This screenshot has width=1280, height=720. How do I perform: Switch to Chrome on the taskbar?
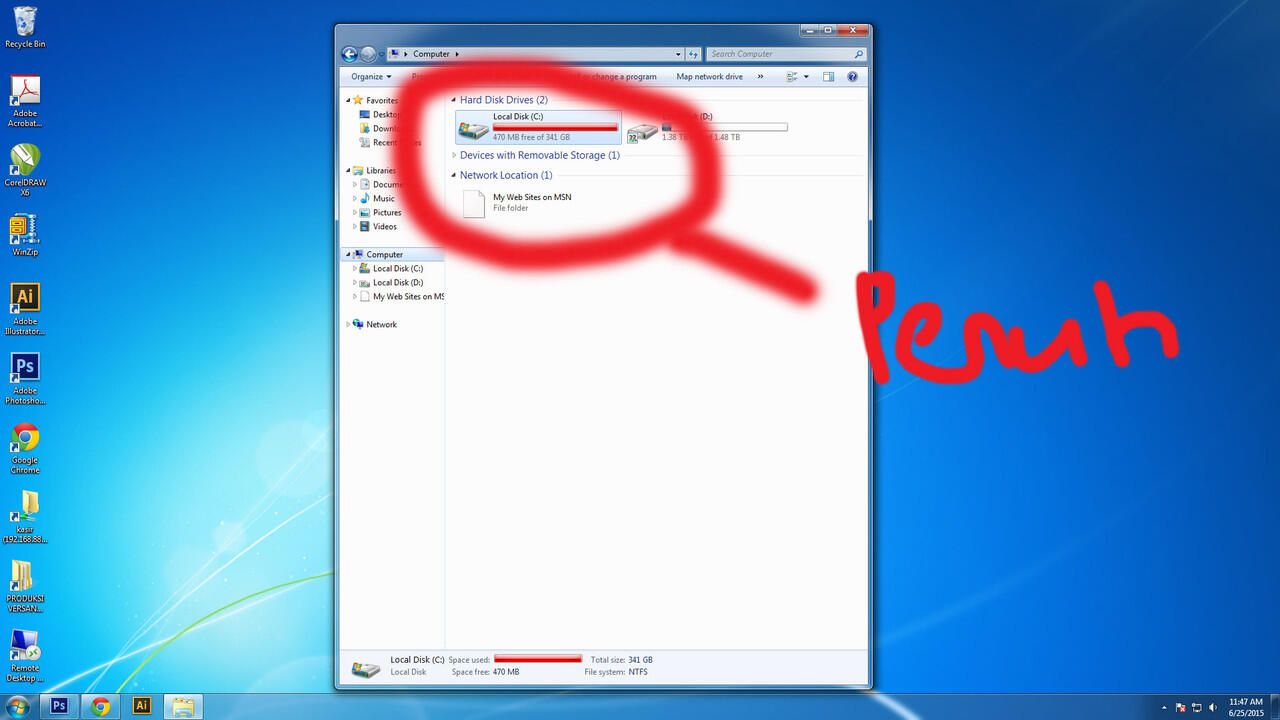coord(100,706)
